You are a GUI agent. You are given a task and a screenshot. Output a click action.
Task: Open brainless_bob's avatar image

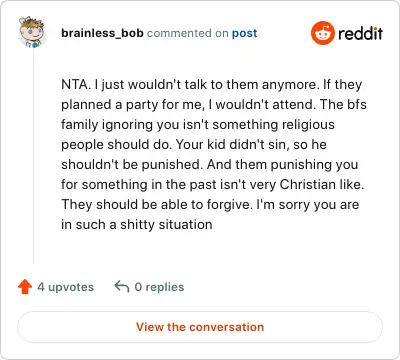coord(32,32)
